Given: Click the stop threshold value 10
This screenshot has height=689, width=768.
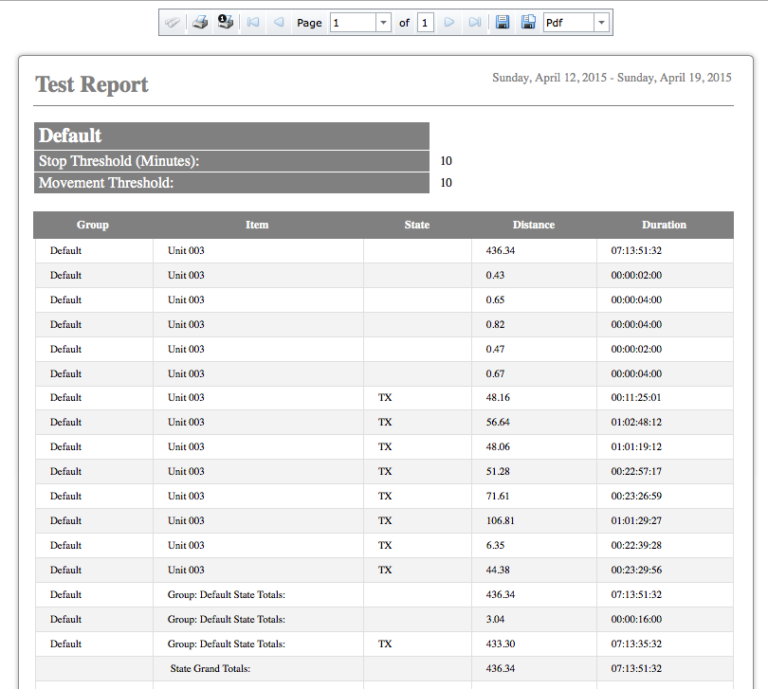Looking at the screenshot, I should [x=446, y=161].
